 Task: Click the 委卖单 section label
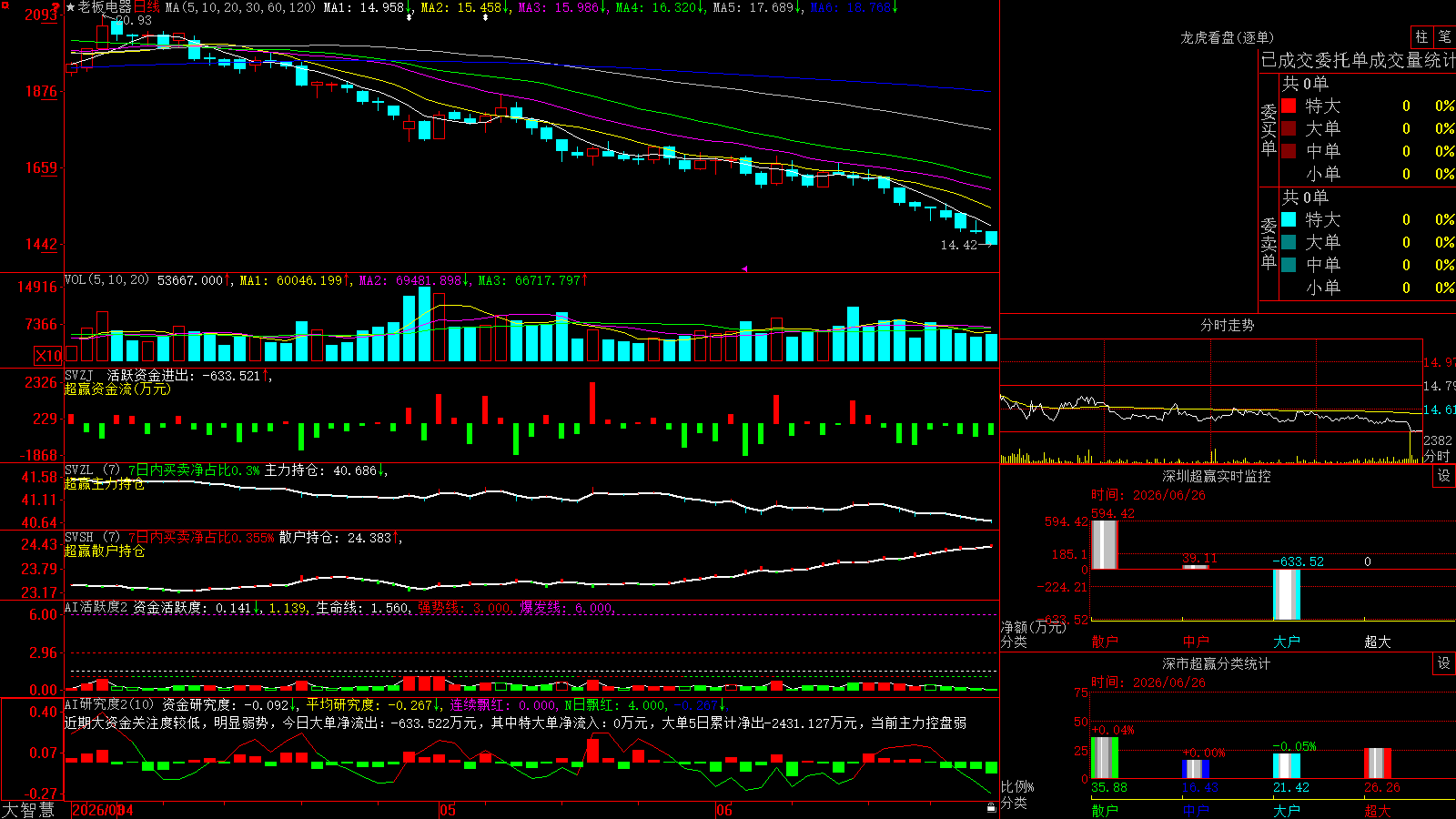pyautogui.click(x=1269, y=243)
